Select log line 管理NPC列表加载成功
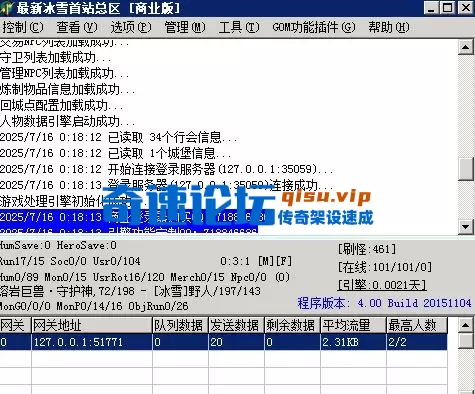The height and width of the screenshot is (394, 475). click(65, 73)
